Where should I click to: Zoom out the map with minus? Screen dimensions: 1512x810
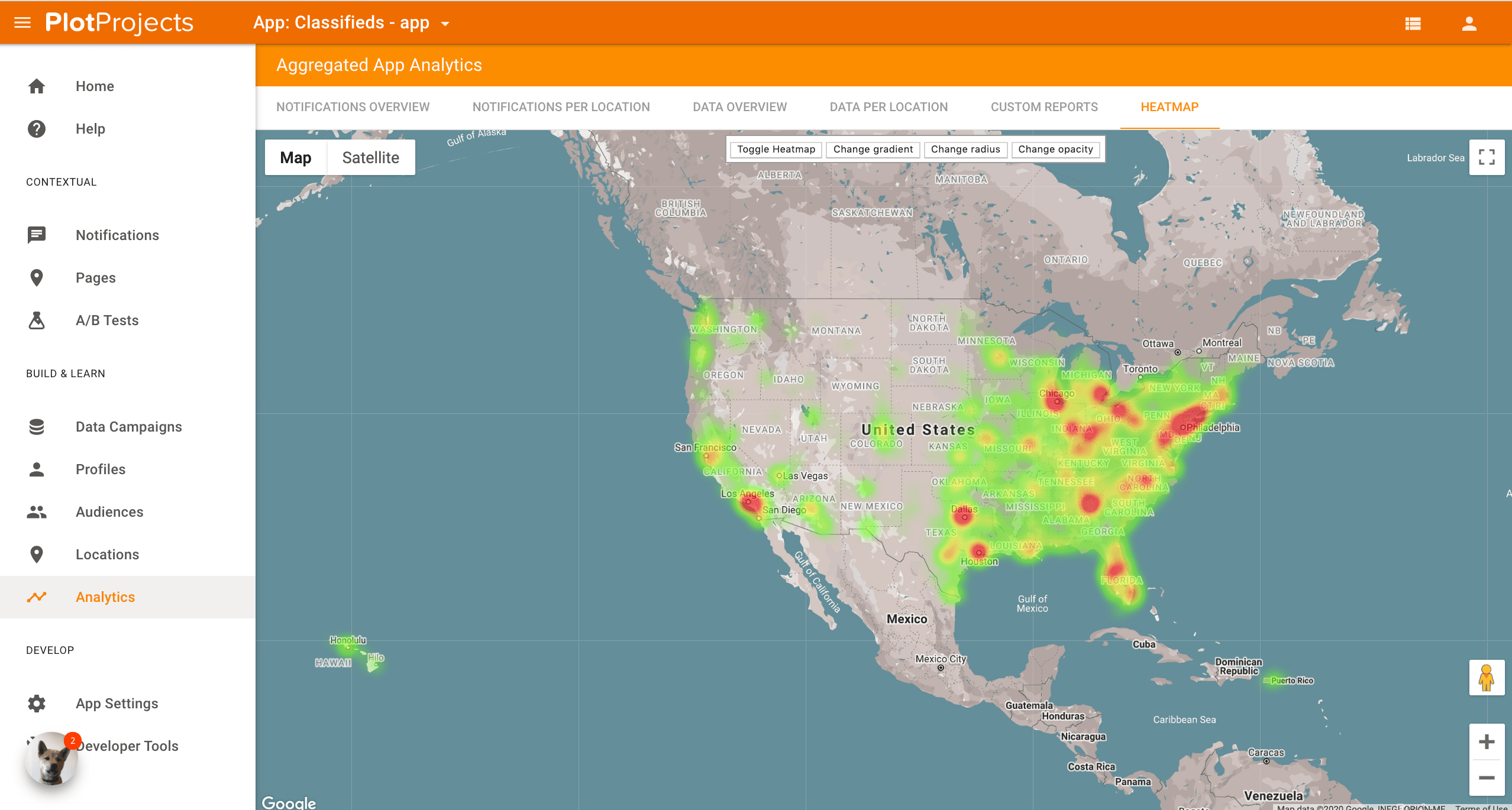tap(1487, 778)
